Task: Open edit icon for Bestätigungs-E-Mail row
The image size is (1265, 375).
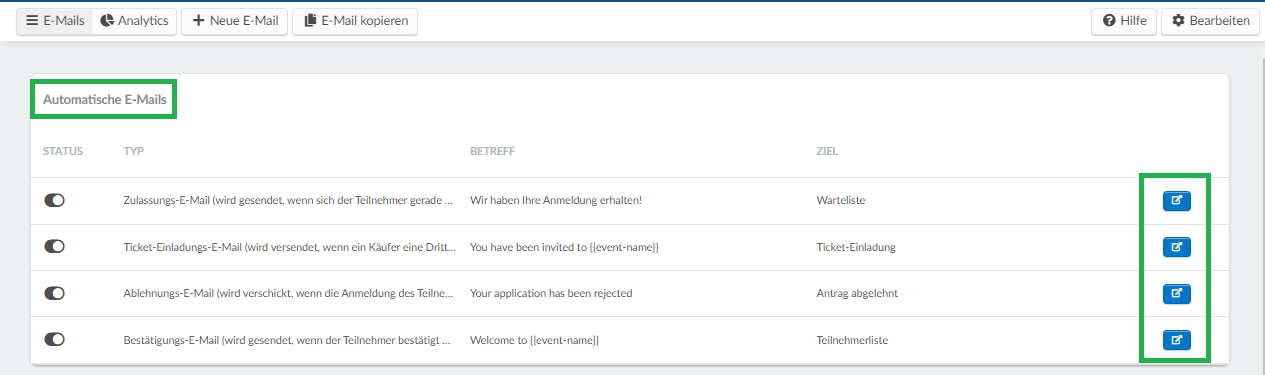Action: (x=1176, y=340)
